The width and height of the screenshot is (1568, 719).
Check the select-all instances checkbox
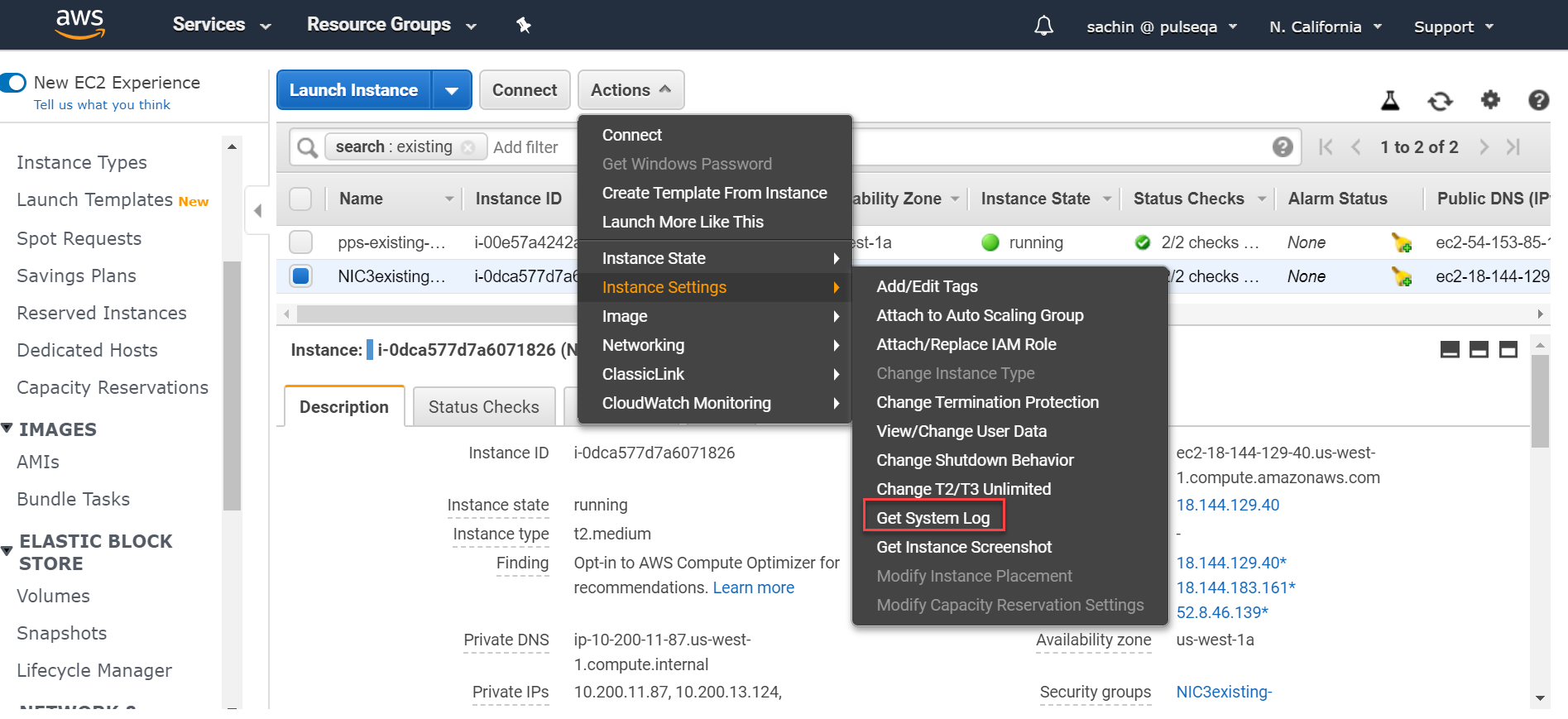click(x=300, y=199)
